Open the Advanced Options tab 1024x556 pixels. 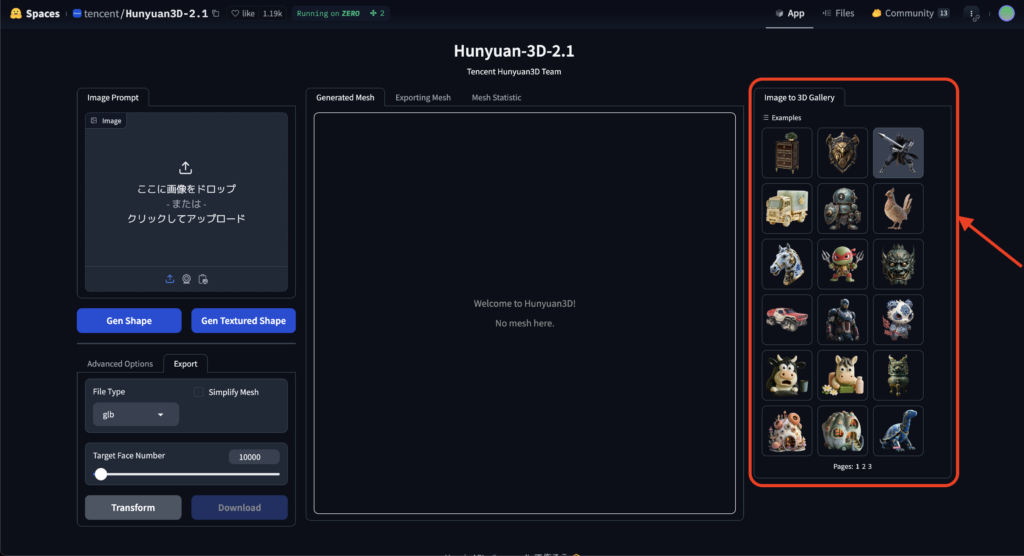120,364
